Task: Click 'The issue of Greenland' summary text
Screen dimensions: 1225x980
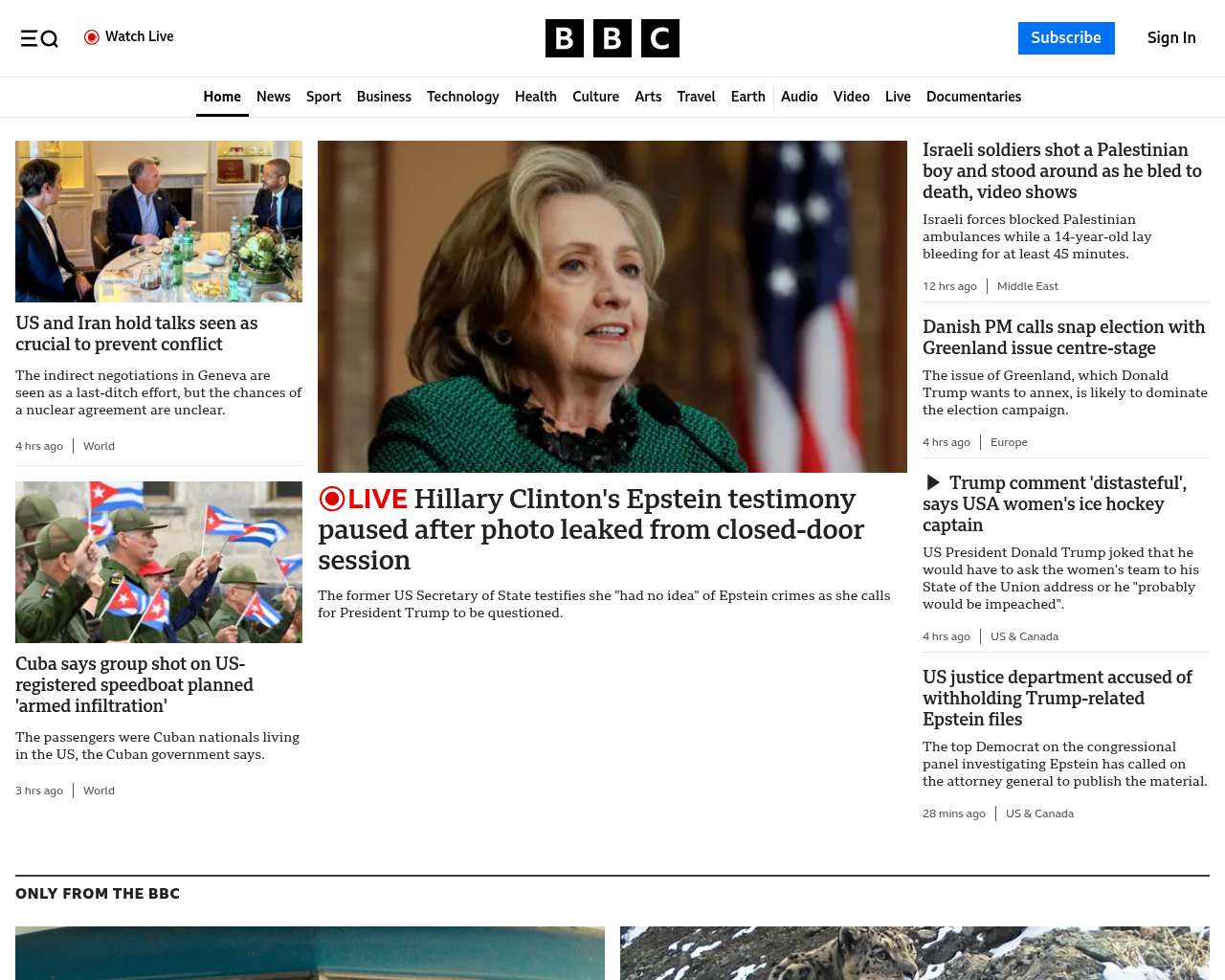Action: [1065, 392]
